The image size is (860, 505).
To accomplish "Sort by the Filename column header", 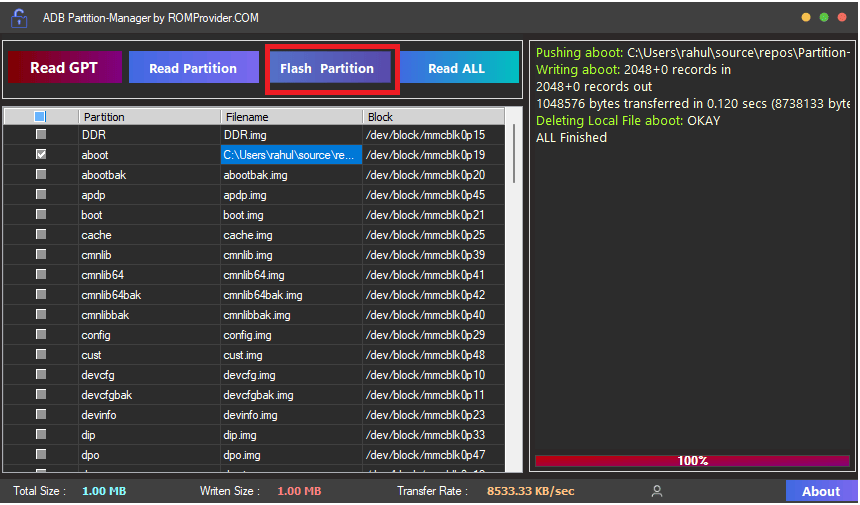I will (291, 117).
